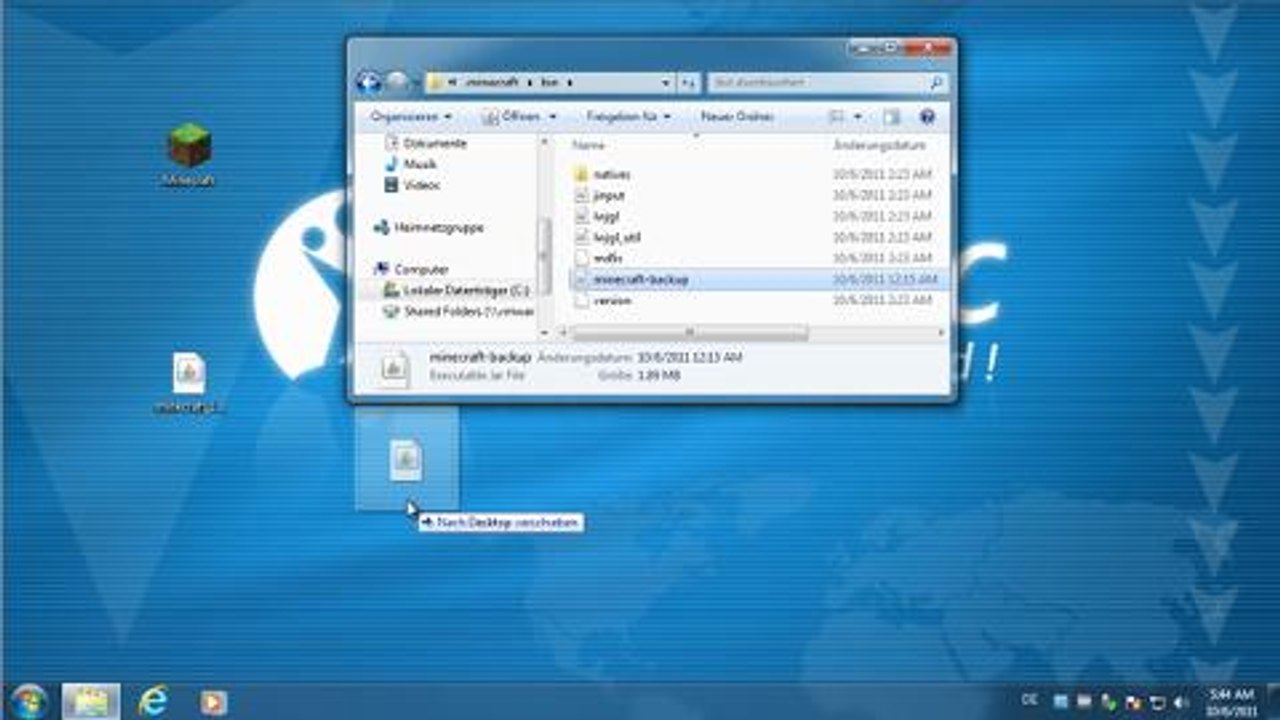The width and height of the screenshot is (1280, 720).
Task: Select the natives folder icon
Action: point(583,174)
